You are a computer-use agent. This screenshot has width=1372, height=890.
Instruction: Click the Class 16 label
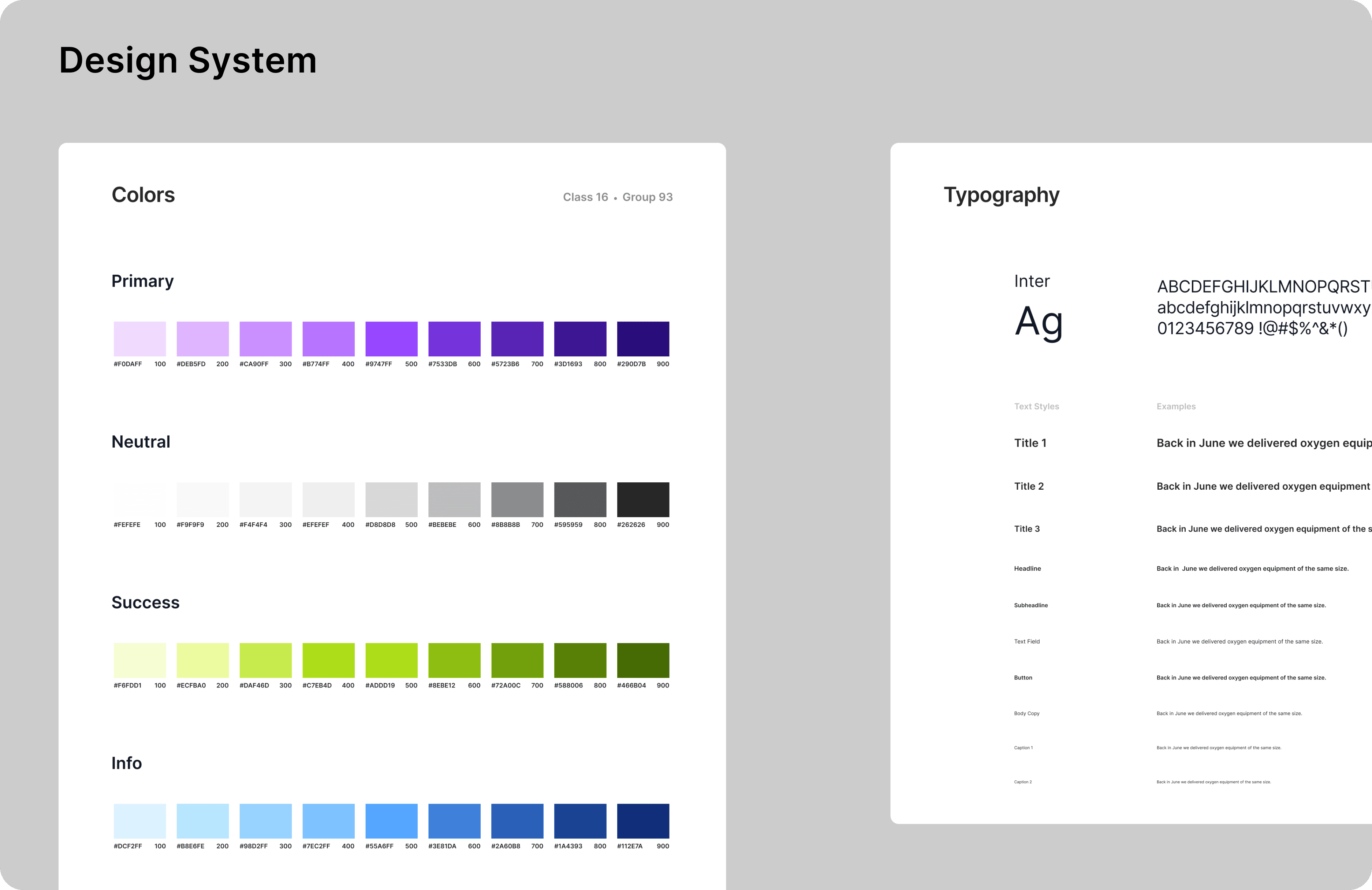(x=585, y=197)
